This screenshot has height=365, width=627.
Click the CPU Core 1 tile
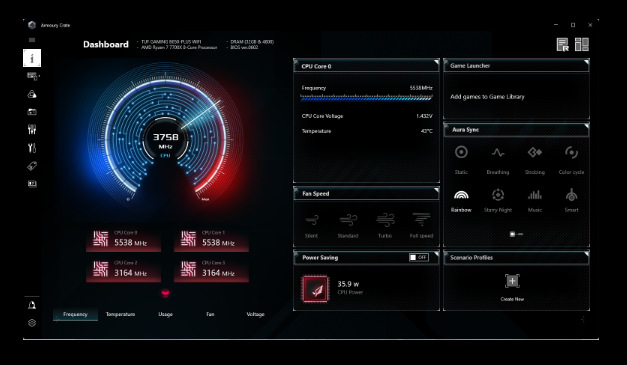pyautogui.click(x=211, y=240)
